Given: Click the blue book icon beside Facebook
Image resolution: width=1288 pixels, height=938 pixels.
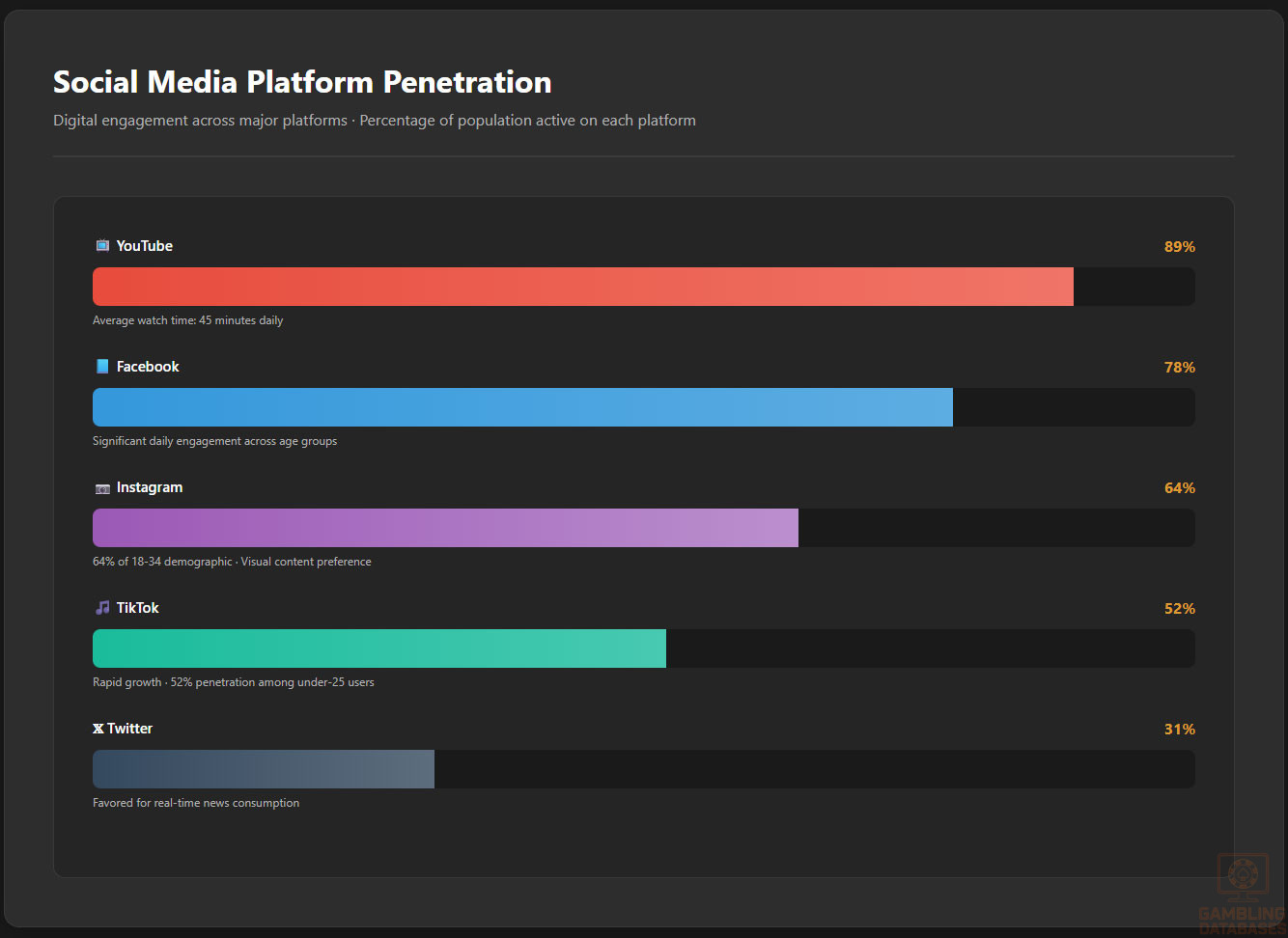Looking at the screenshot, I should pyautogui.click(x=102, y=367).
